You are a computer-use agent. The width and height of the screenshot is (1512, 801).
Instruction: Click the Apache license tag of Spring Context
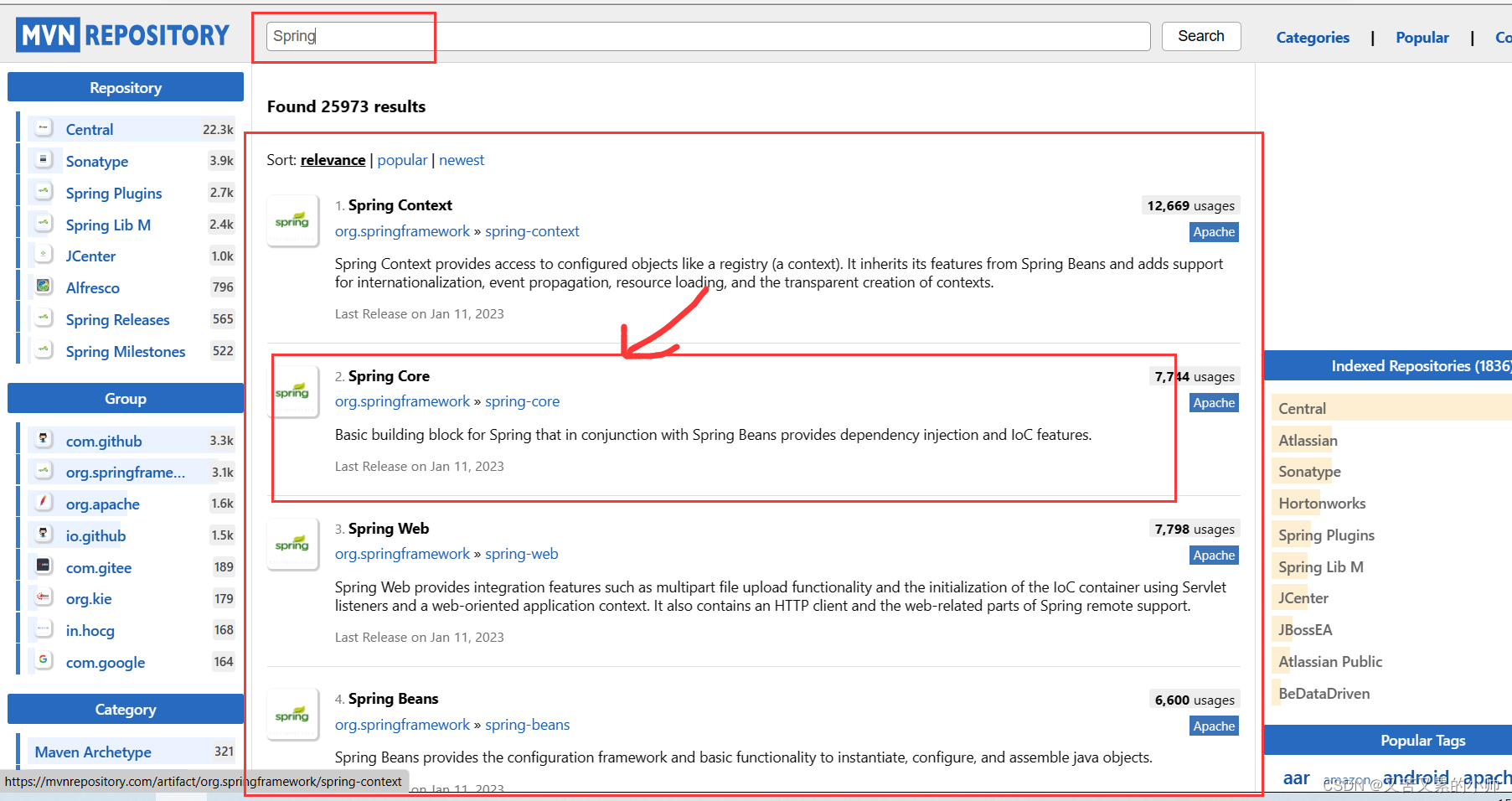pyautogui.click(x=1214, y=232)
